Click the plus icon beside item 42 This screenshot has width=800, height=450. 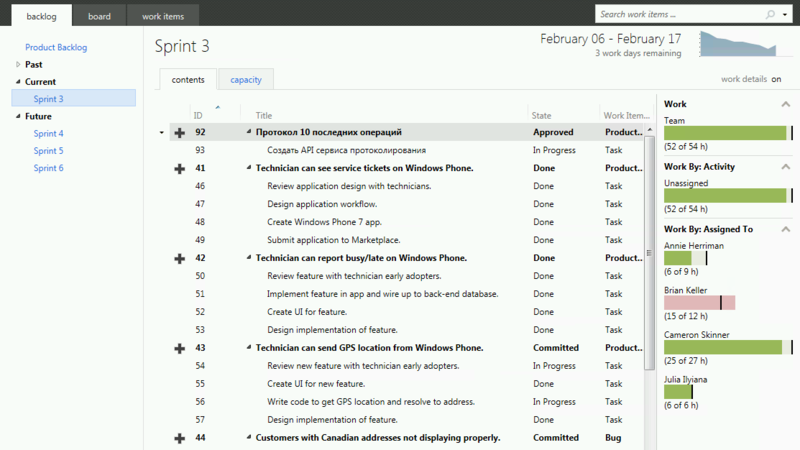(x=180, y=259)
